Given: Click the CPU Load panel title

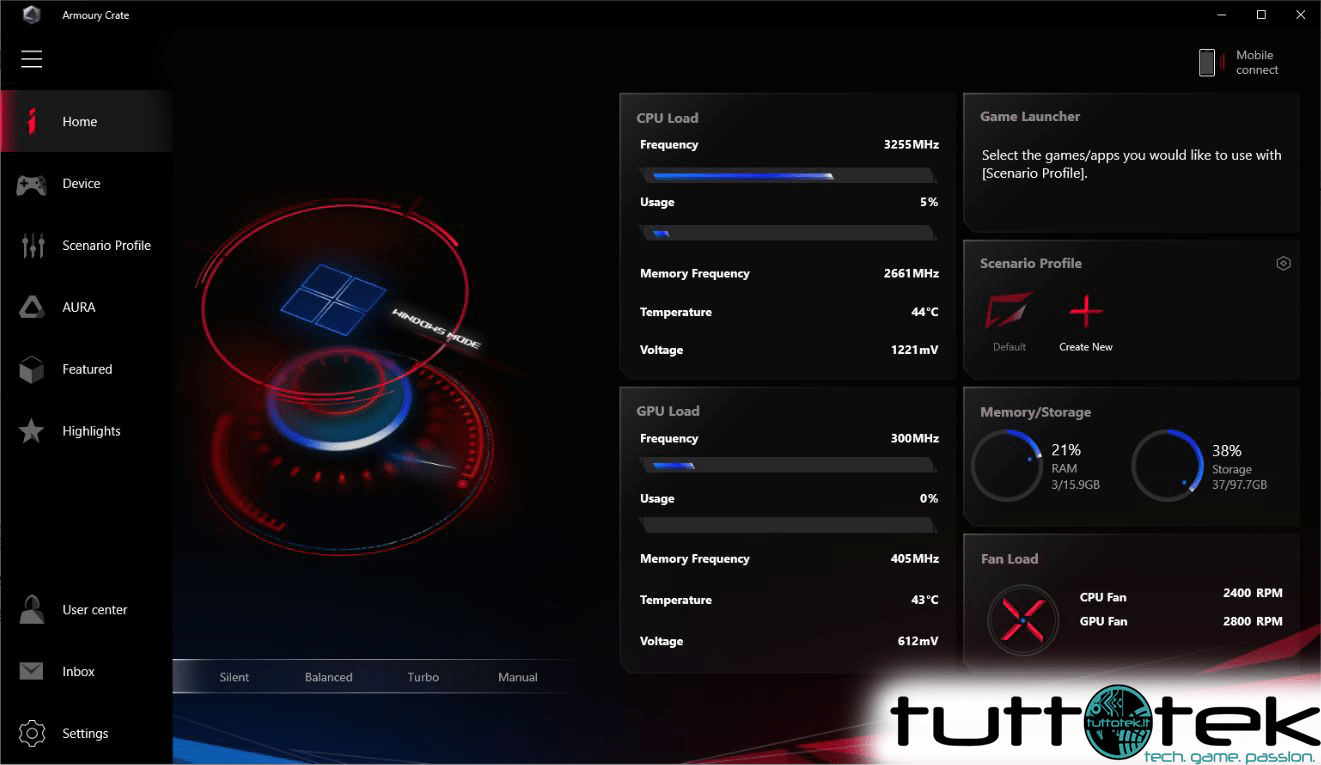Looking at the screenshot, I should [667, 118].
